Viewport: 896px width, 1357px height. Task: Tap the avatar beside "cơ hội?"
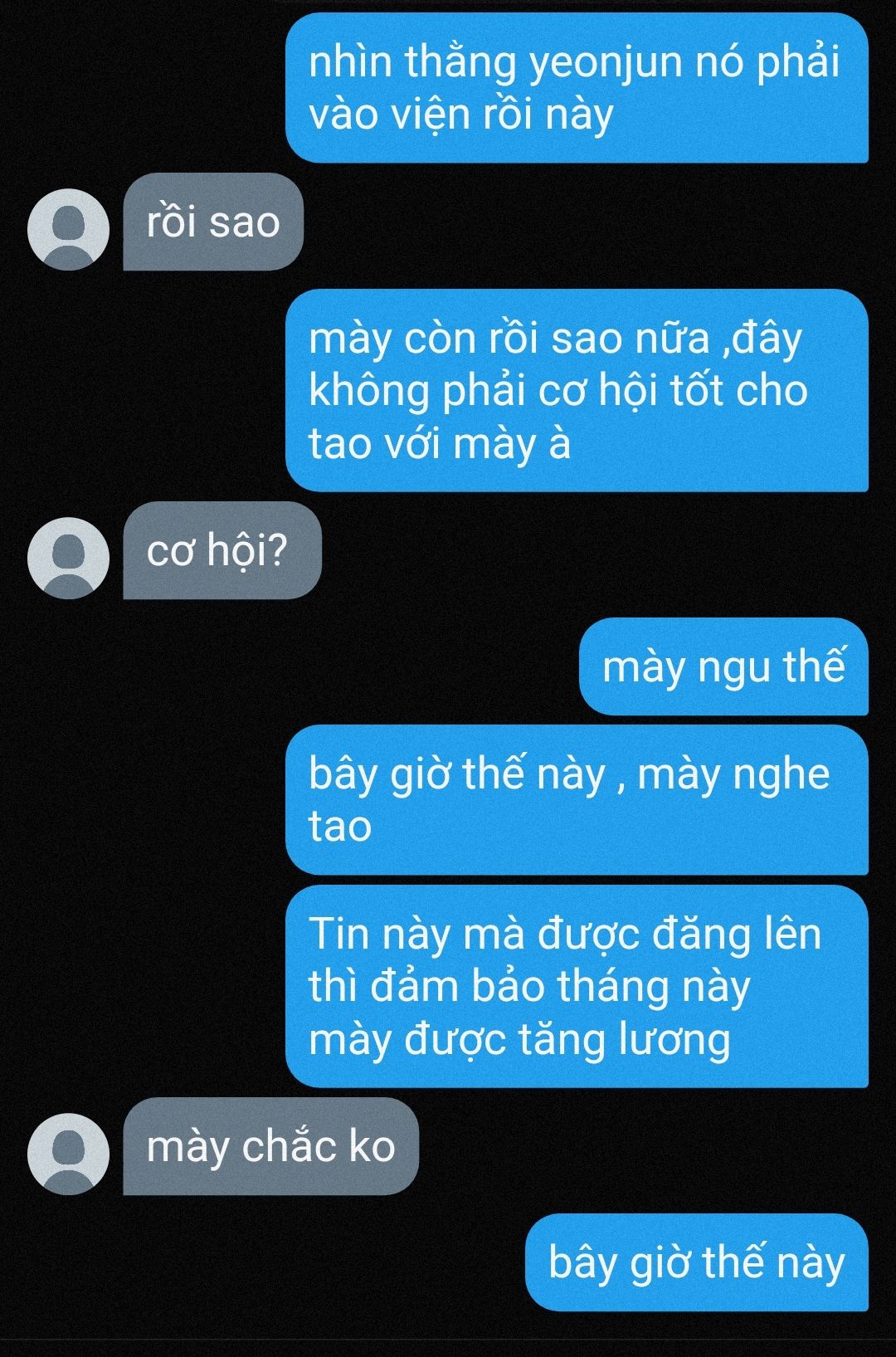(68, 558)
